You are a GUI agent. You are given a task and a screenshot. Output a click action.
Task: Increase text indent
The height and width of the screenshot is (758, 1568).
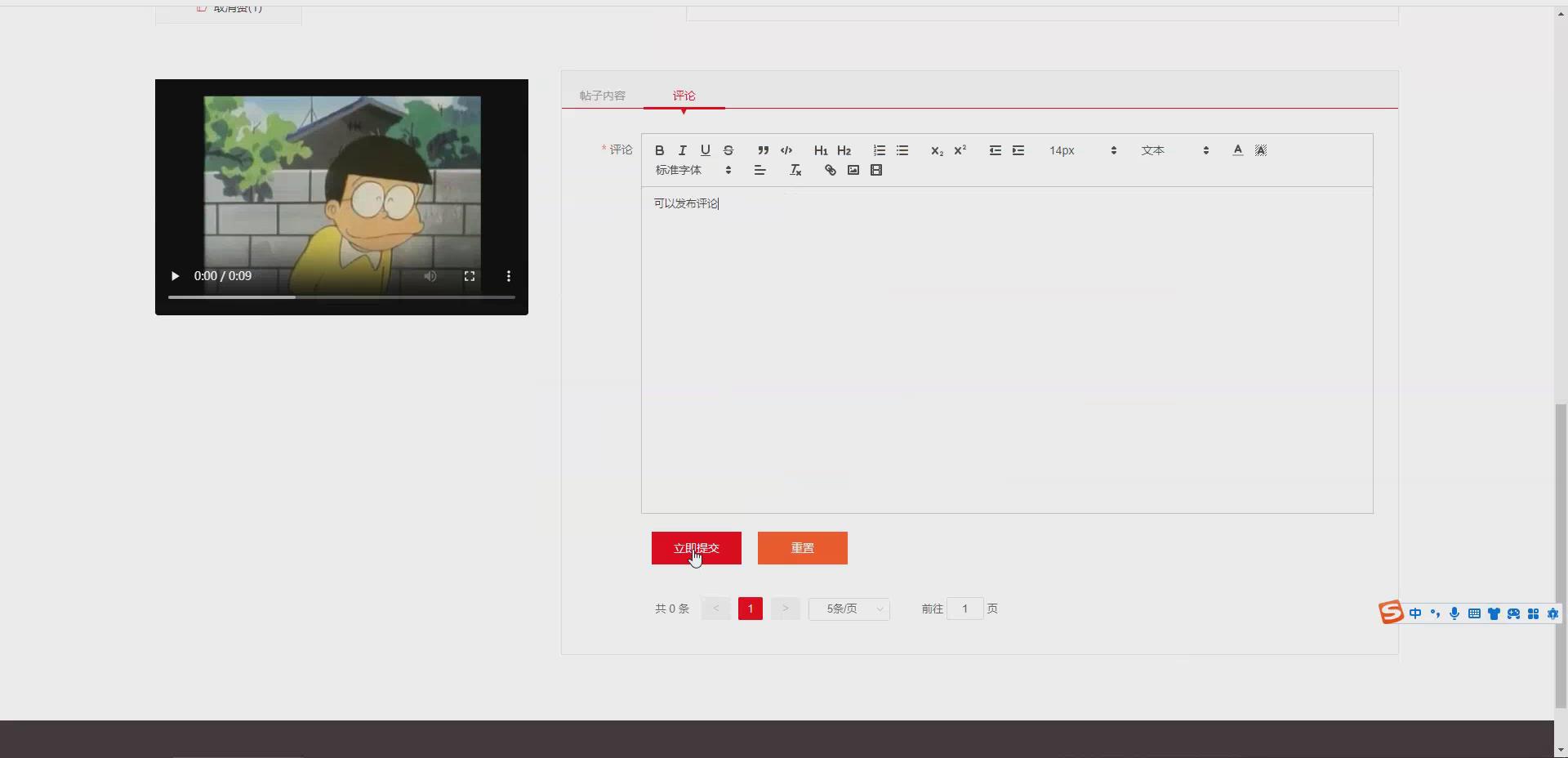[x=1018, y=150]
